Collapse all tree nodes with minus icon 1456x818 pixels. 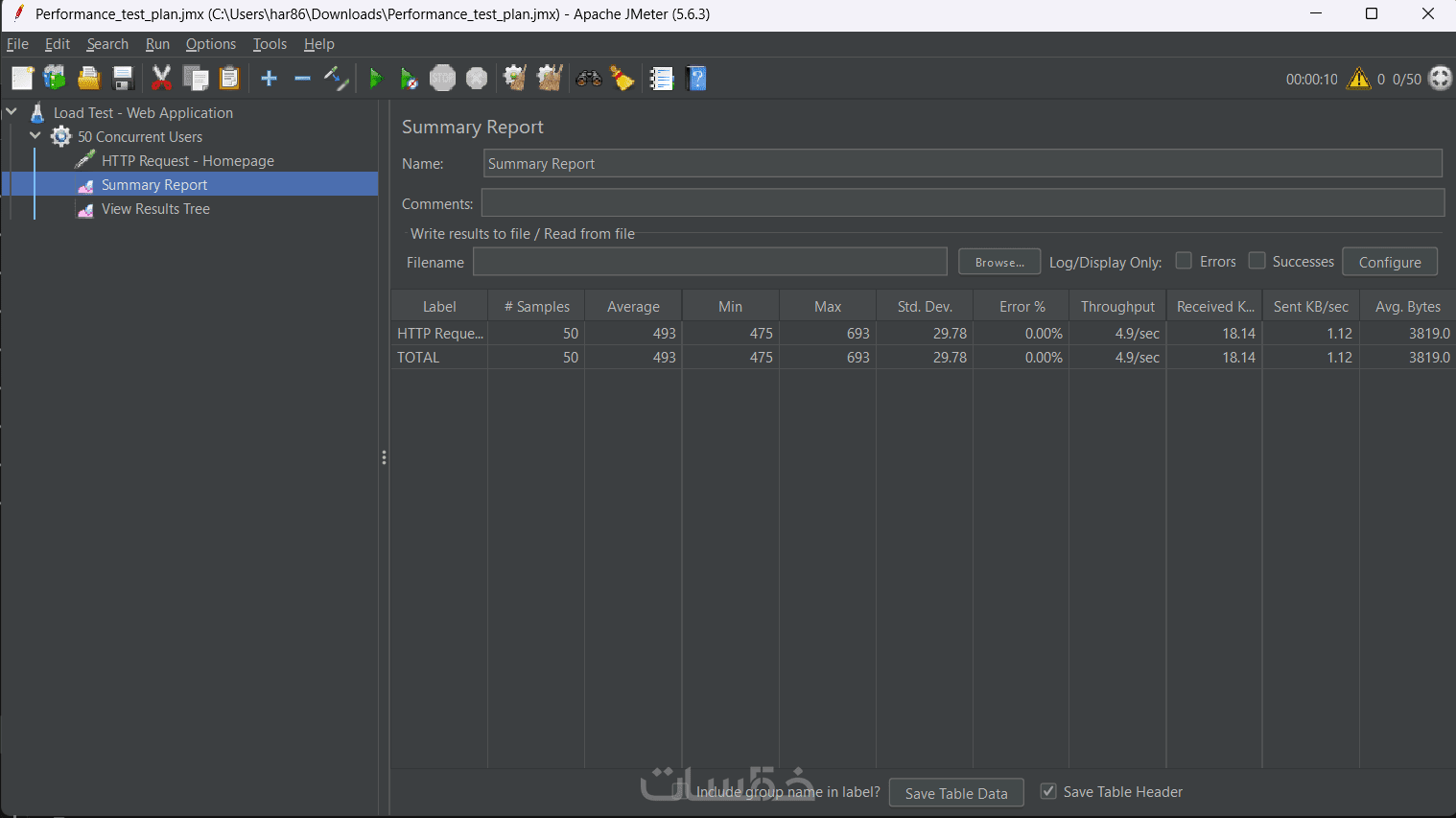pos(302,79)
